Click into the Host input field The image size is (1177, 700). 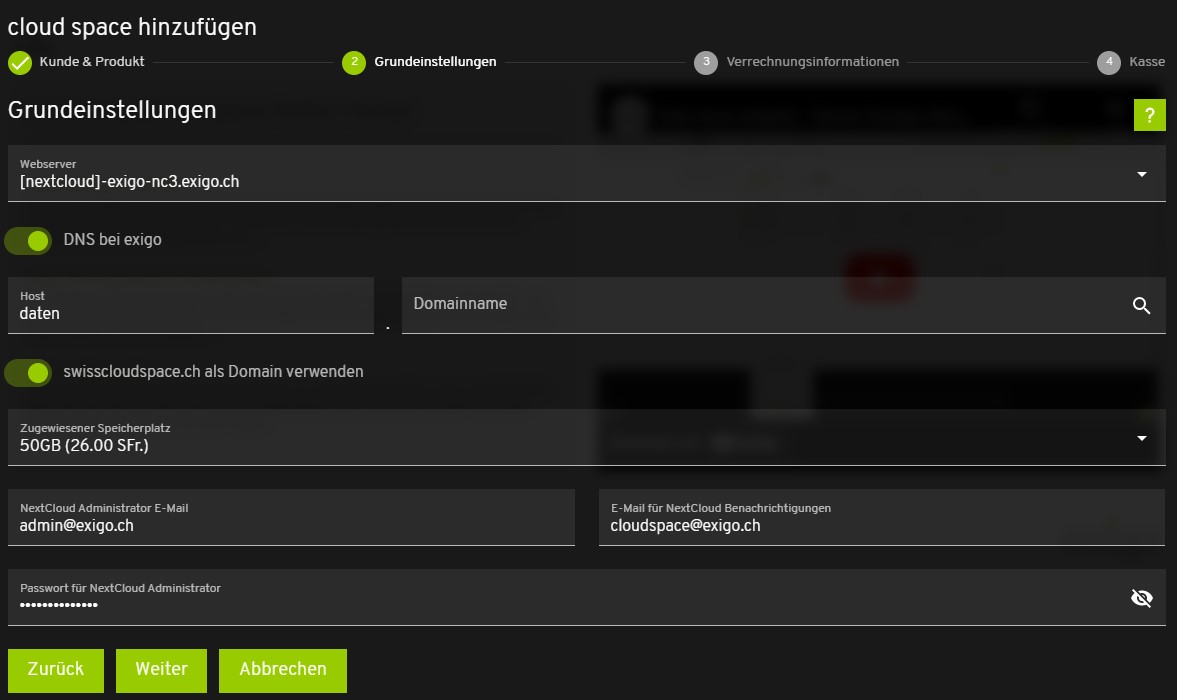tap(190, 313)
